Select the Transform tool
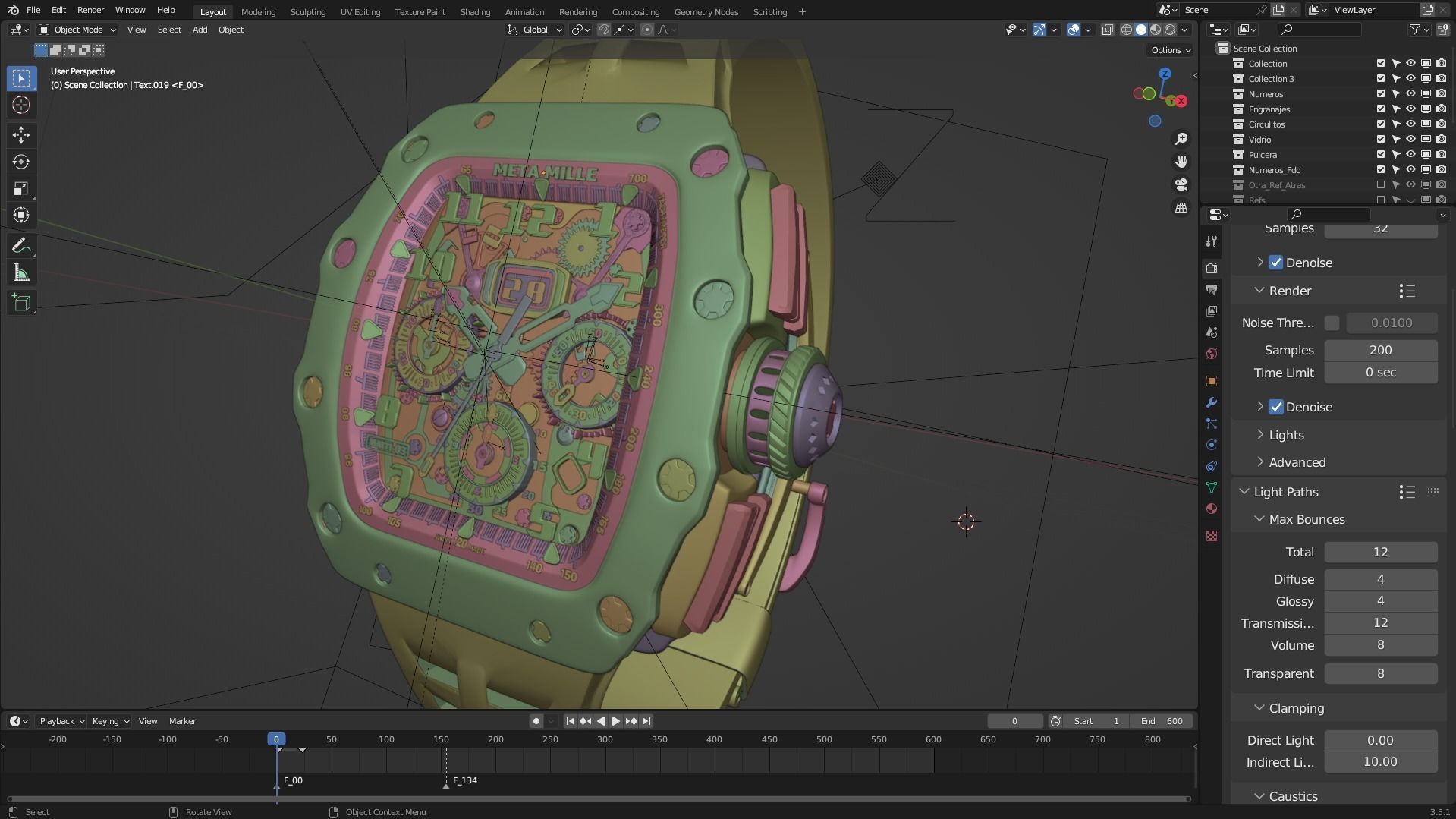 tap(21, 215)
